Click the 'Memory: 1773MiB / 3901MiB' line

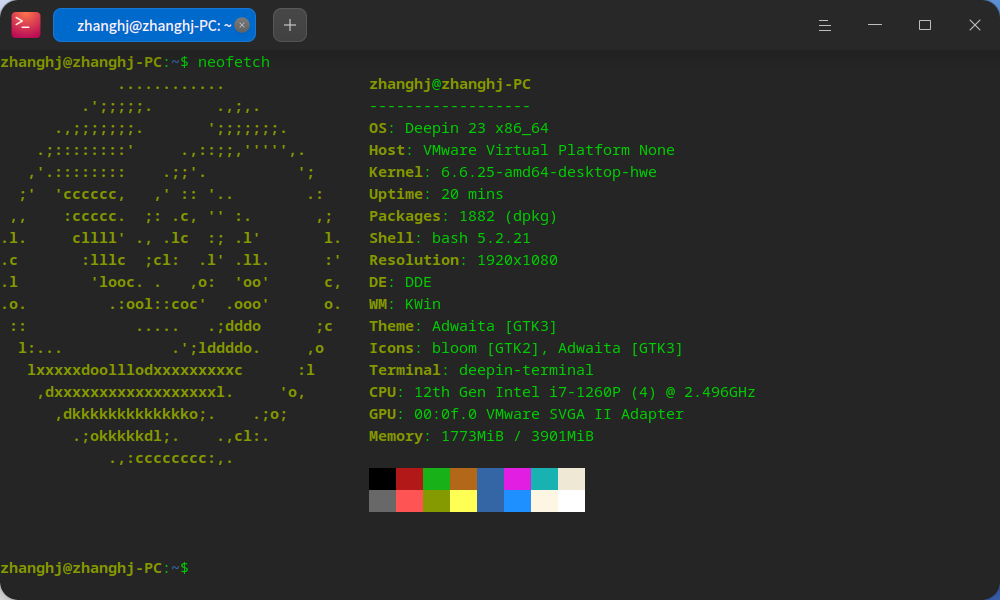coord(481,436)
